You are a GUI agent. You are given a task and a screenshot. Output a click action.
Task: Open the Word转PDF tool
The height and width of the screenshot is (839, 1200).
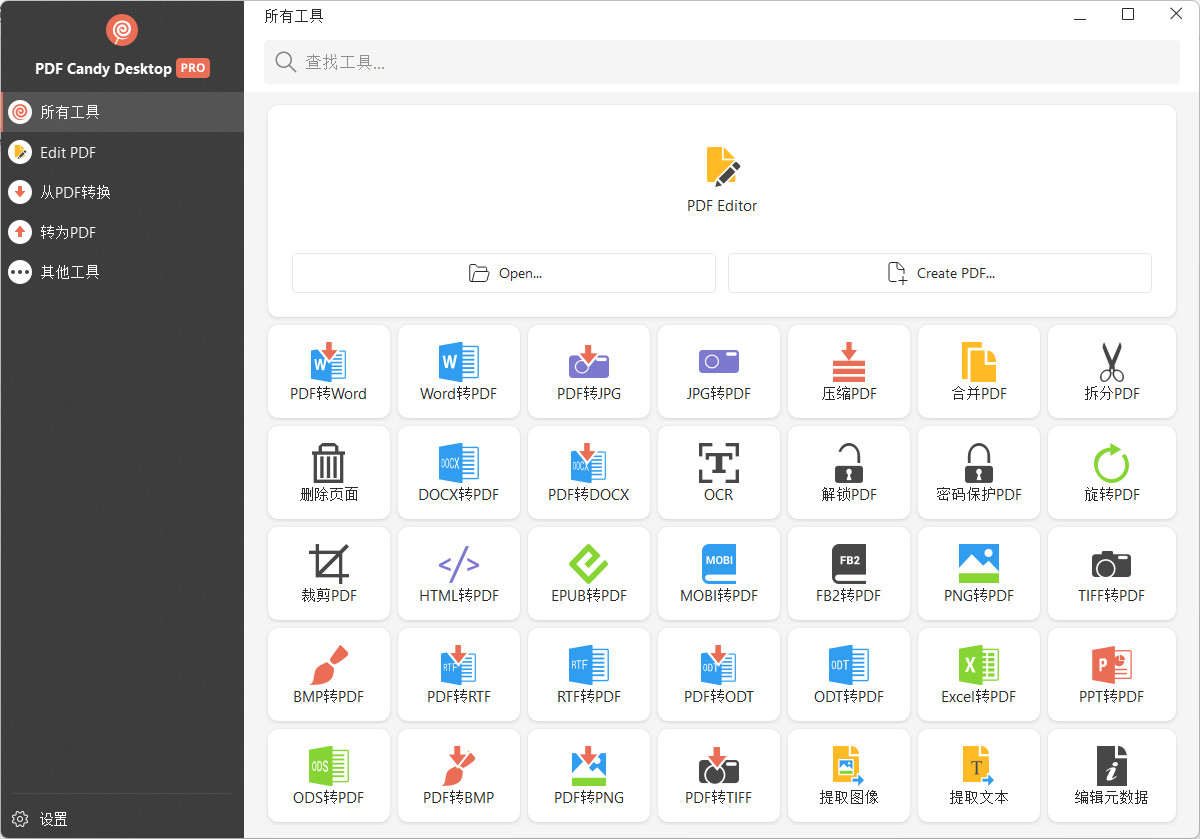pos(459,371)
